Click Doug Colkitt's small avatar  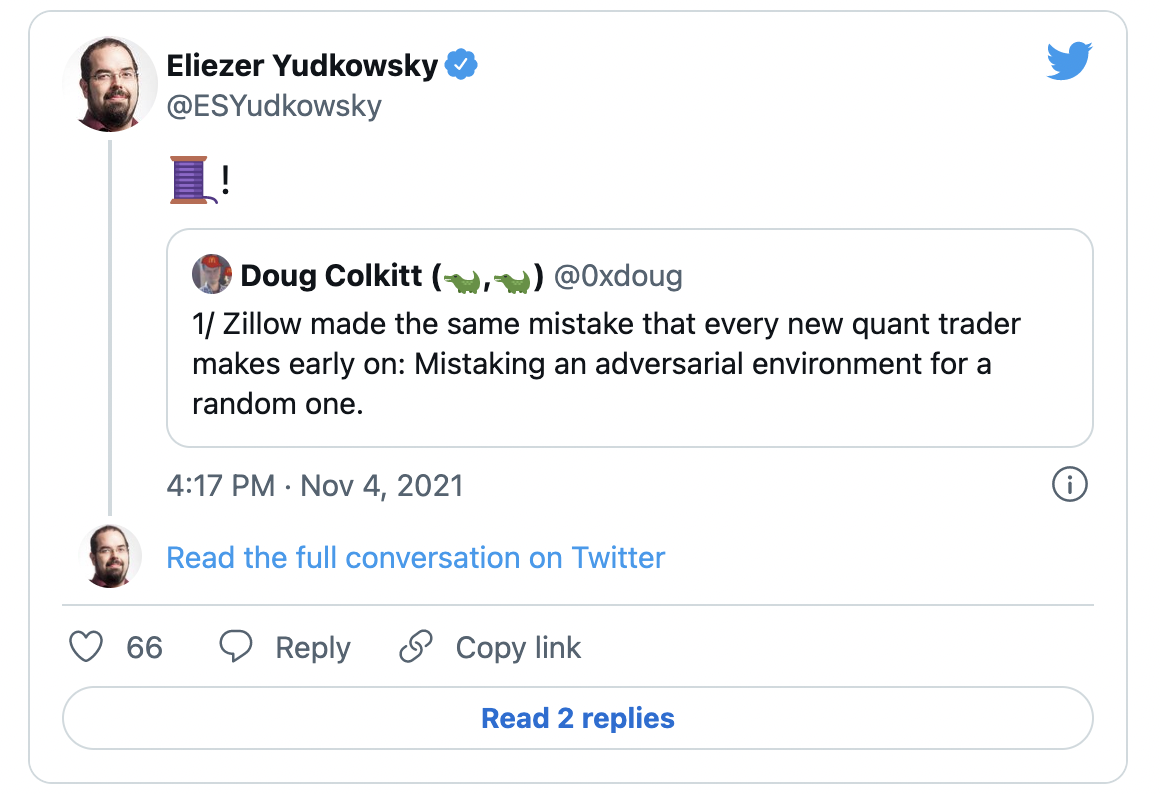[211, 275]
